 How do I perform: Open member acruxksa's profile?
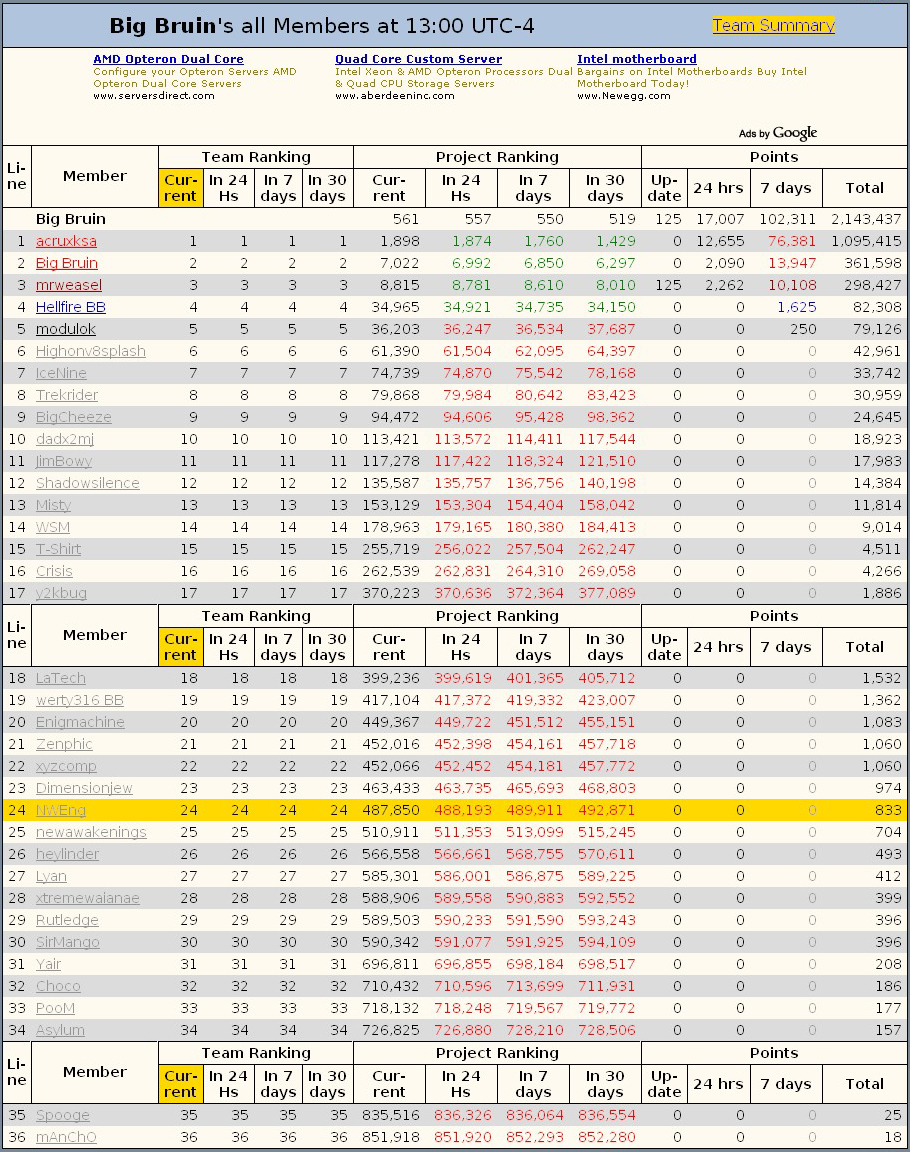coord(66,241)
